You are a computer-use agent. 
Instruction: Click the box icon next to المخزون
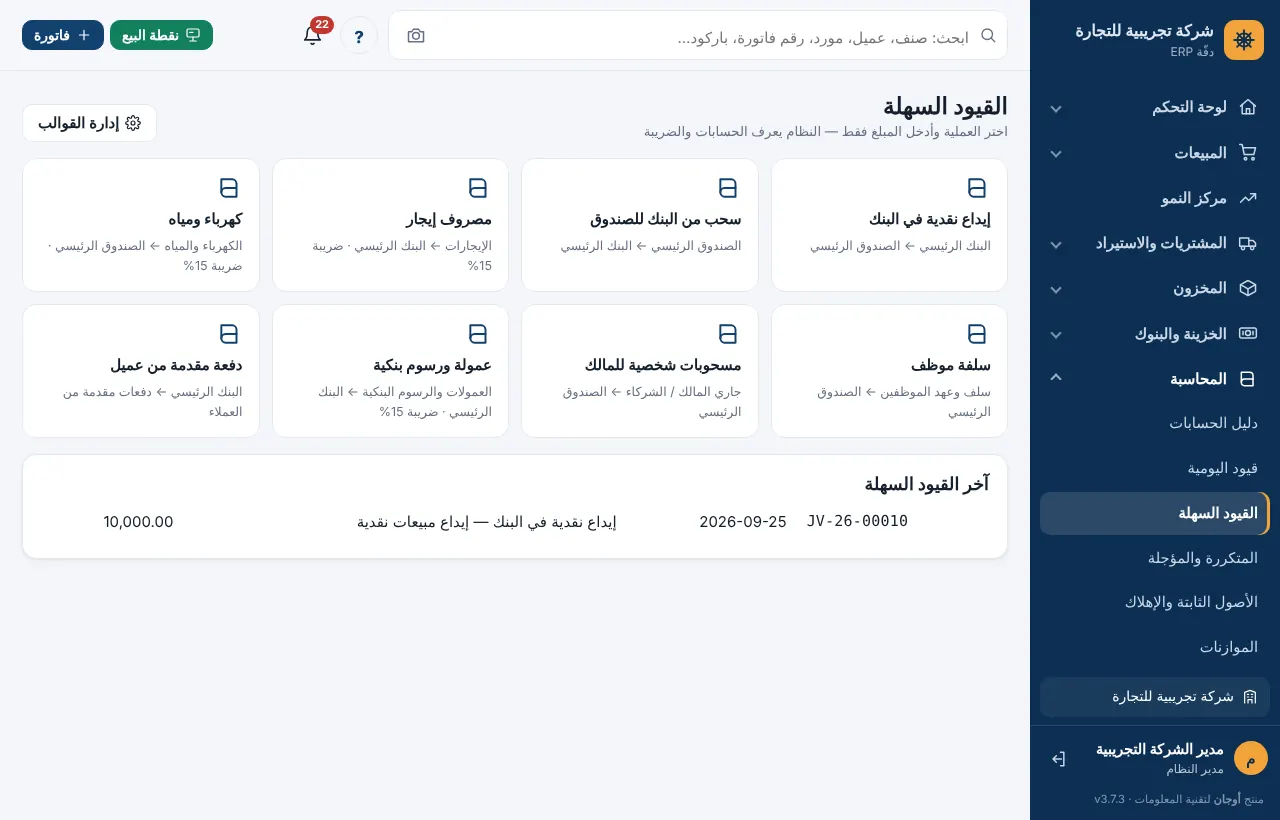pyautogui.click(x=1247, y=288)
